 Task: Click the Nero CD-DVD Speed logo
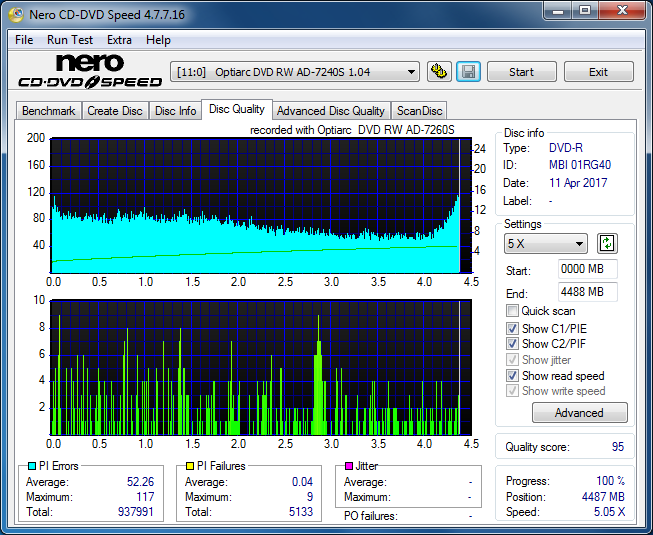(x=90, y=71)
